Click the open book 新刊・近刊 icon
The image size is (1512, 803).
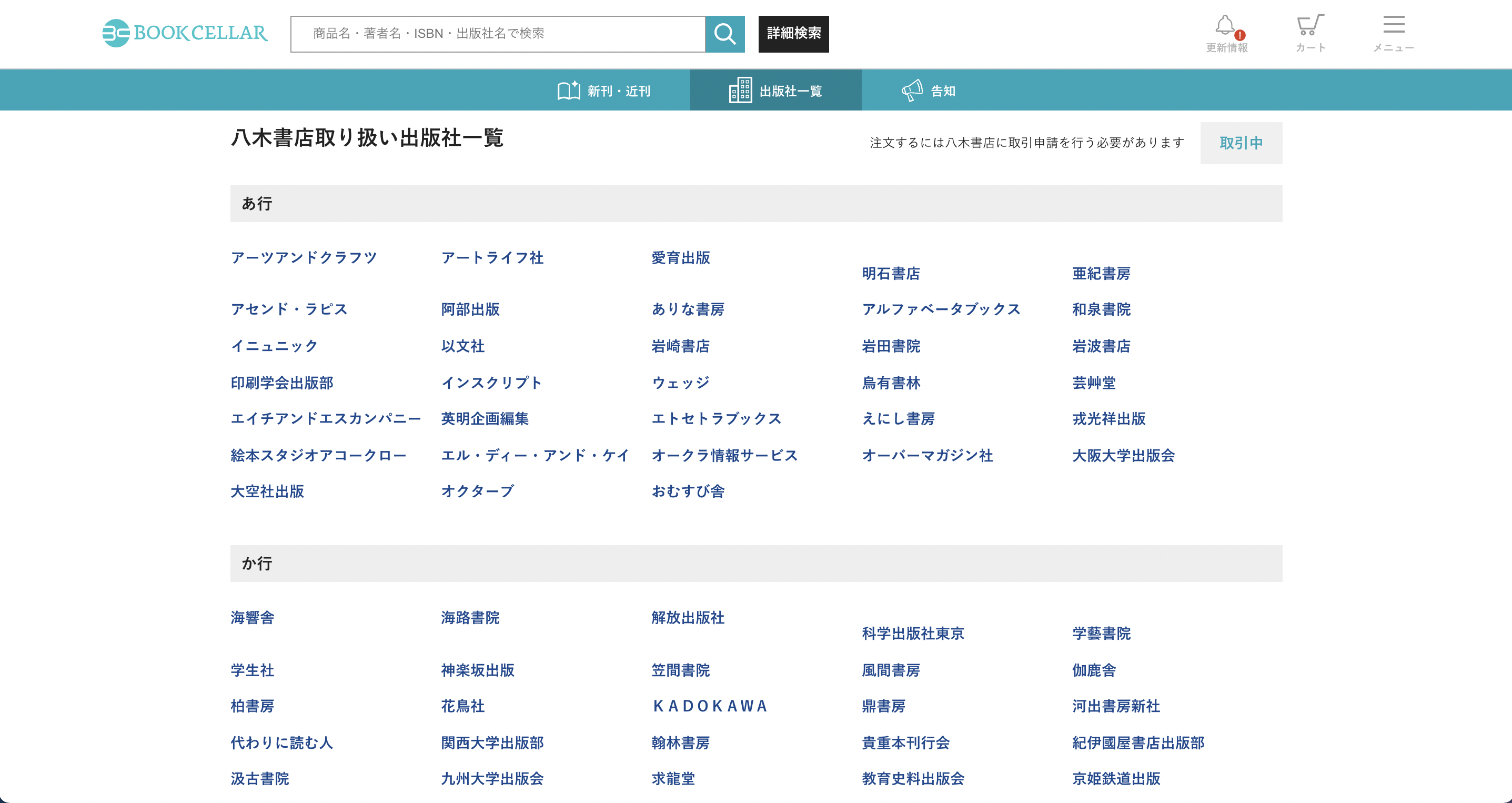[568, 91]
